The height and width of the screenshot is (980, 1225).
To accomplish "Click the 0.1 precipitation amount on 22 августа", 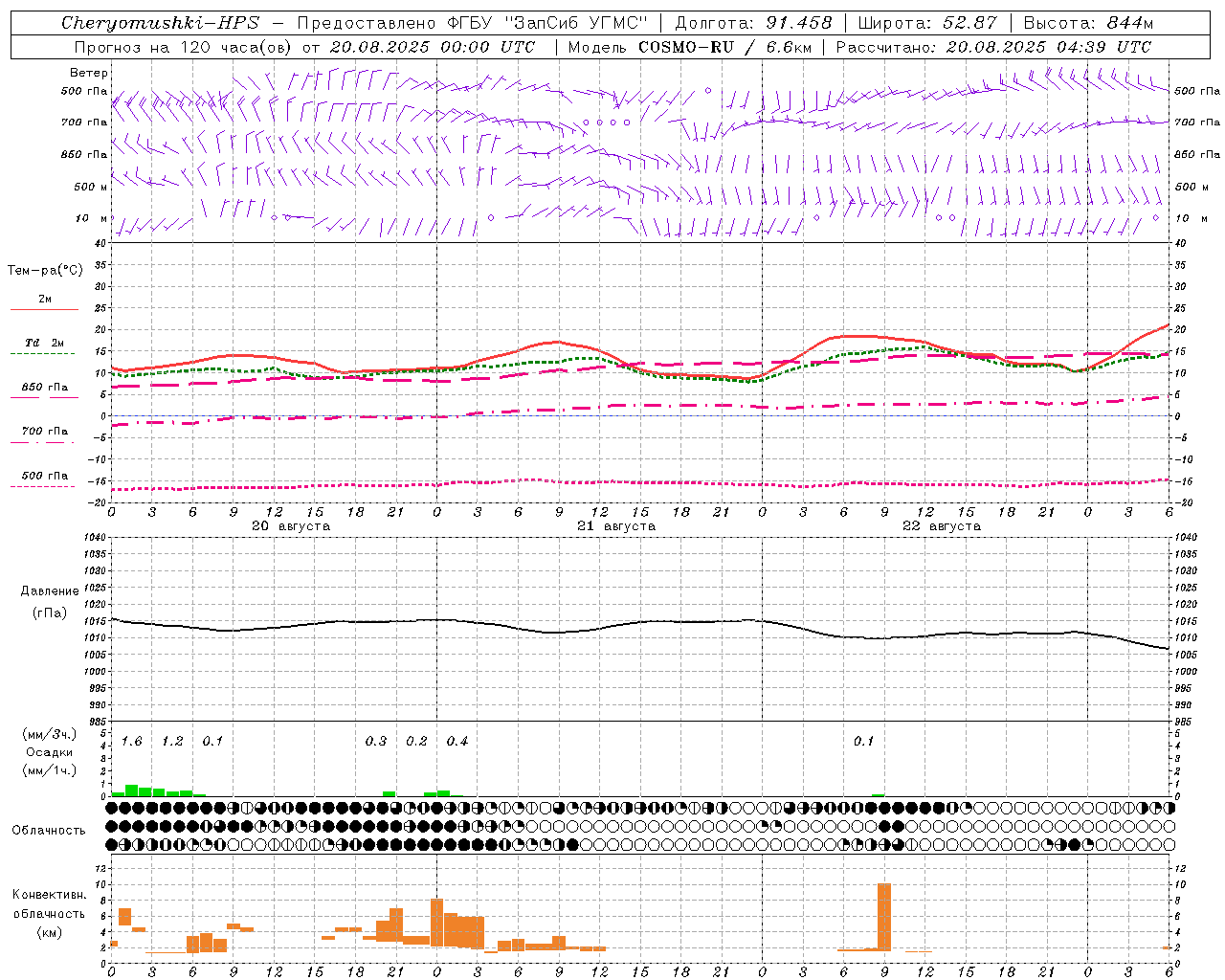I will (x=864, y=742).
